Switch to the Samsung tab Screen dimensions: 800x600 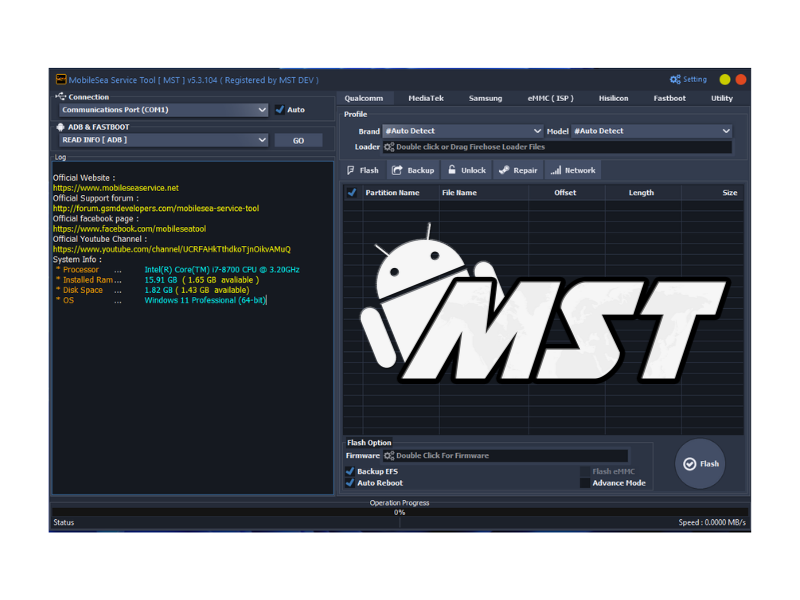(x=485, y=98)
